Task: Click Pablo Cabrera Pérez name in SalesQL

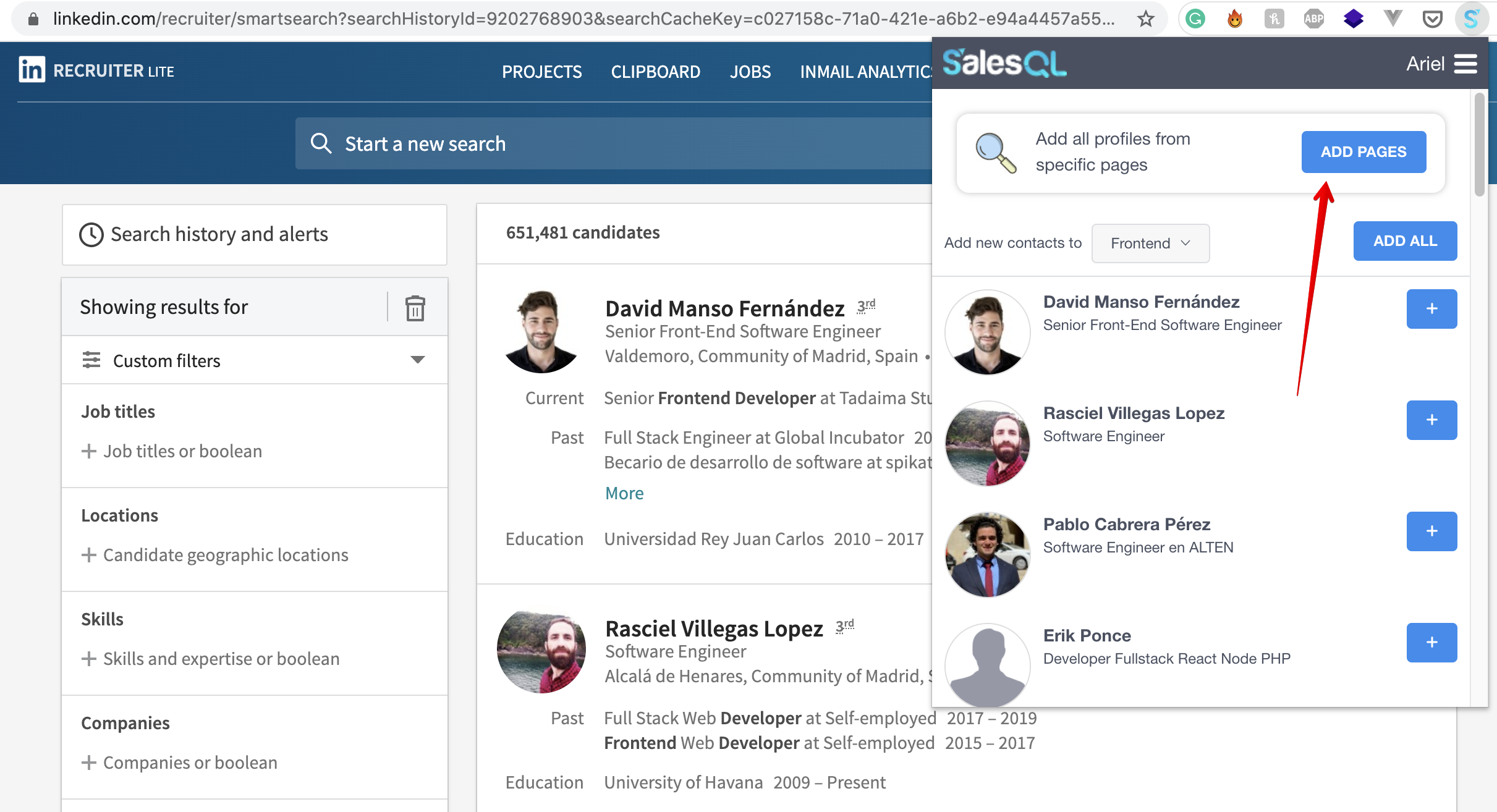Action: 1127,524
